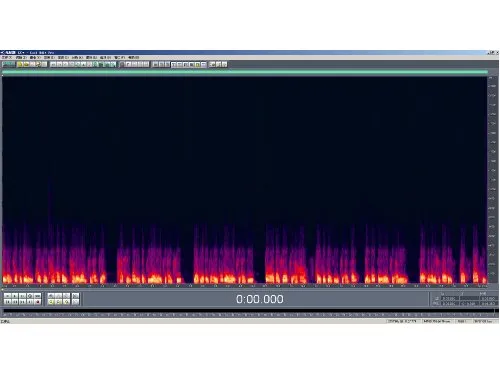
Task: Toggle Multitrack view with wide leftmost toolbar button
Action: [8, 64]
